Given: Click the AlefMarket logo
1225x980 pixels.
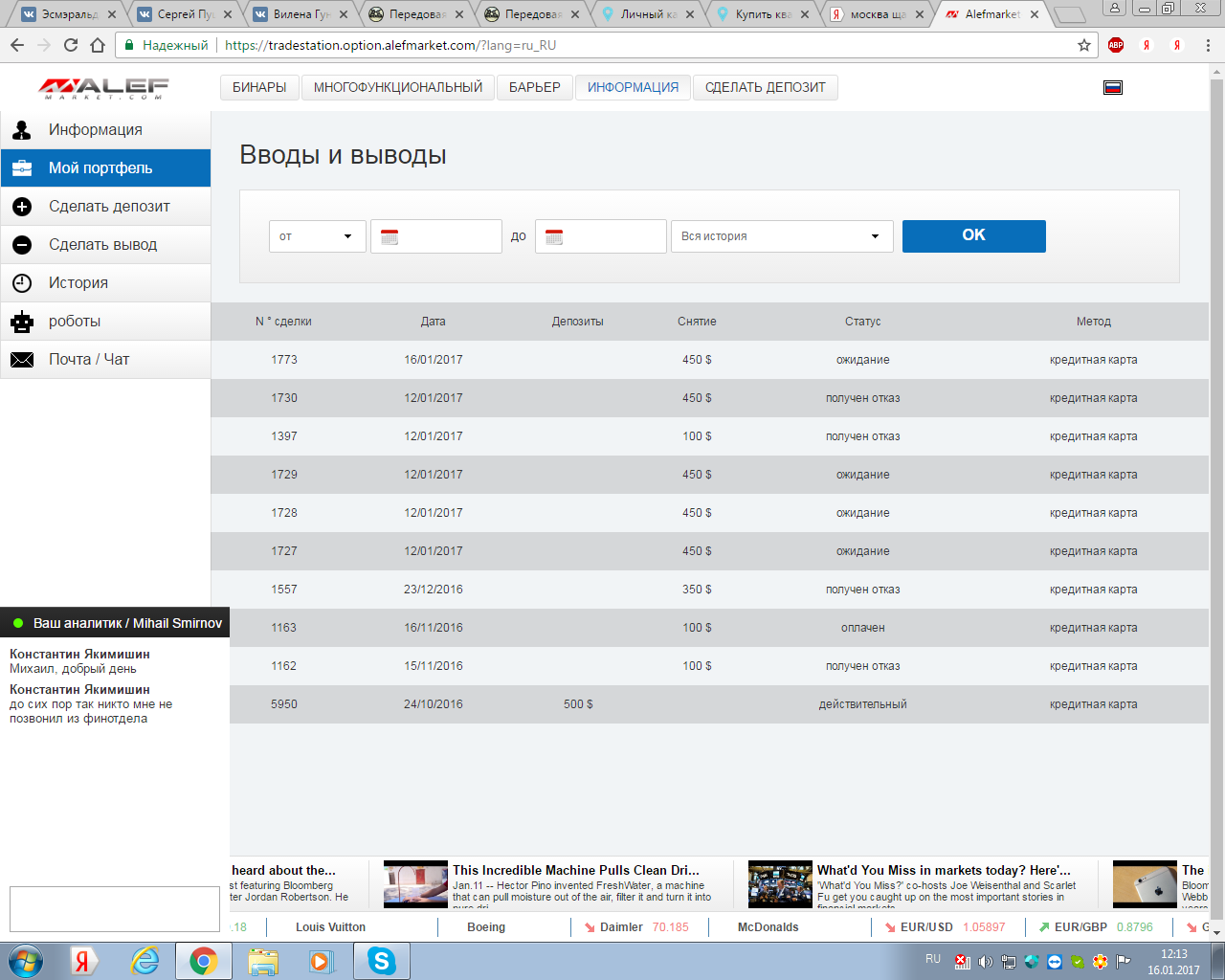Looking at the screenshot, I should pos(103,88).
